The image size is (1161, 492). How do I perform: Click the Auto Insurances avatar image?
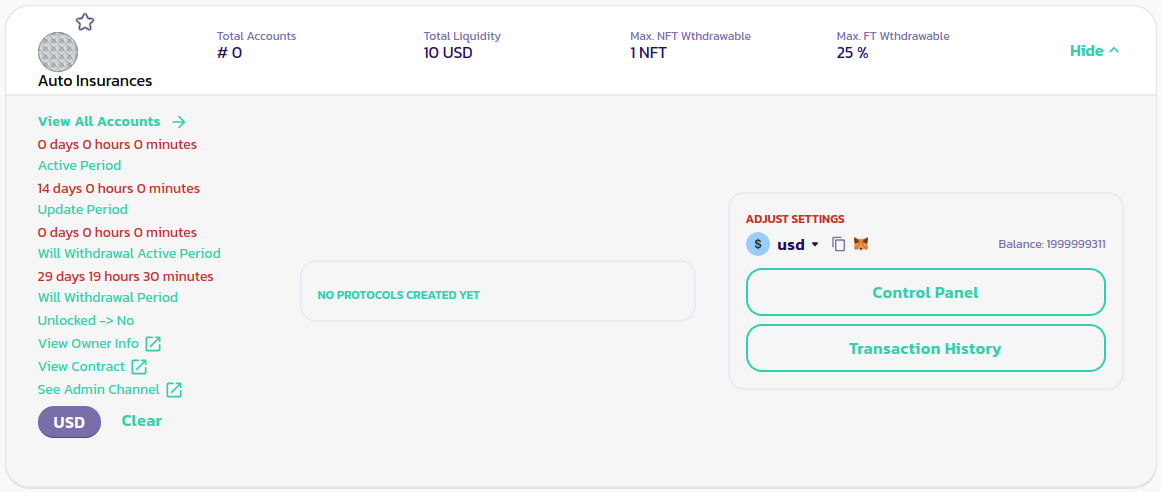tap(58, 51)
